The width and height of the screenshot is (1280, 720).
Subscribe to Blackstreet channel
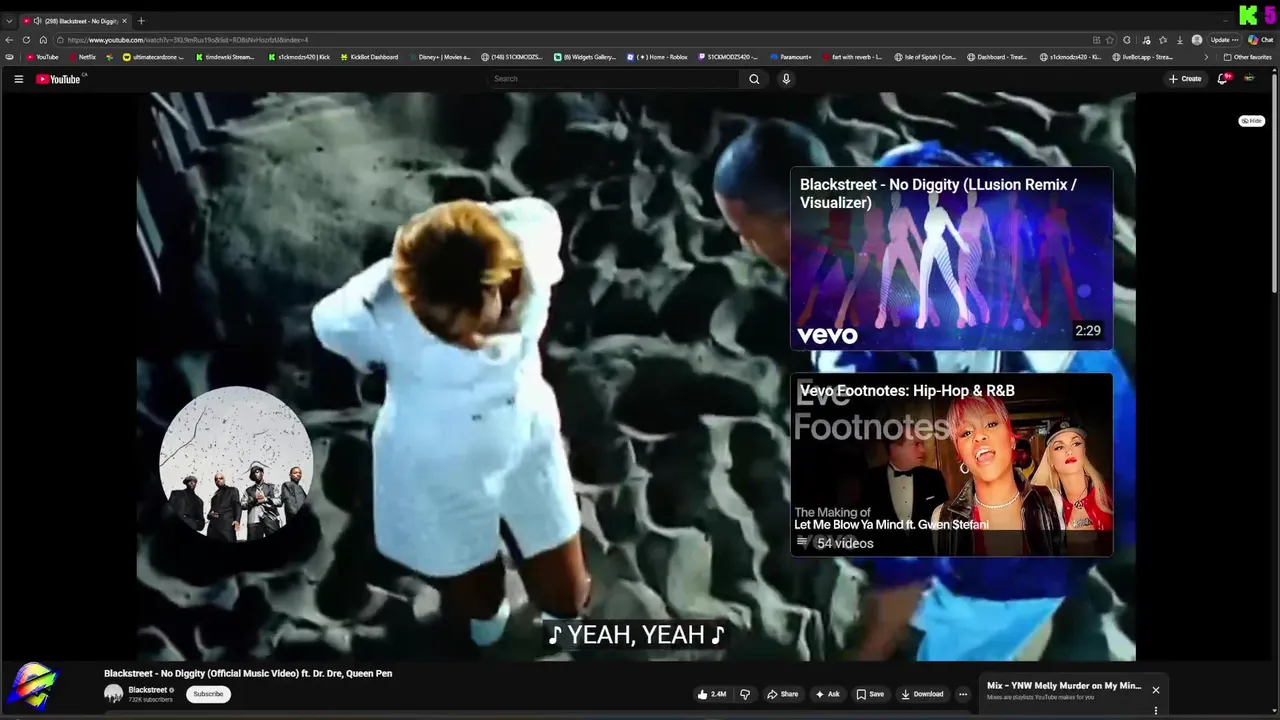(208, 694)
